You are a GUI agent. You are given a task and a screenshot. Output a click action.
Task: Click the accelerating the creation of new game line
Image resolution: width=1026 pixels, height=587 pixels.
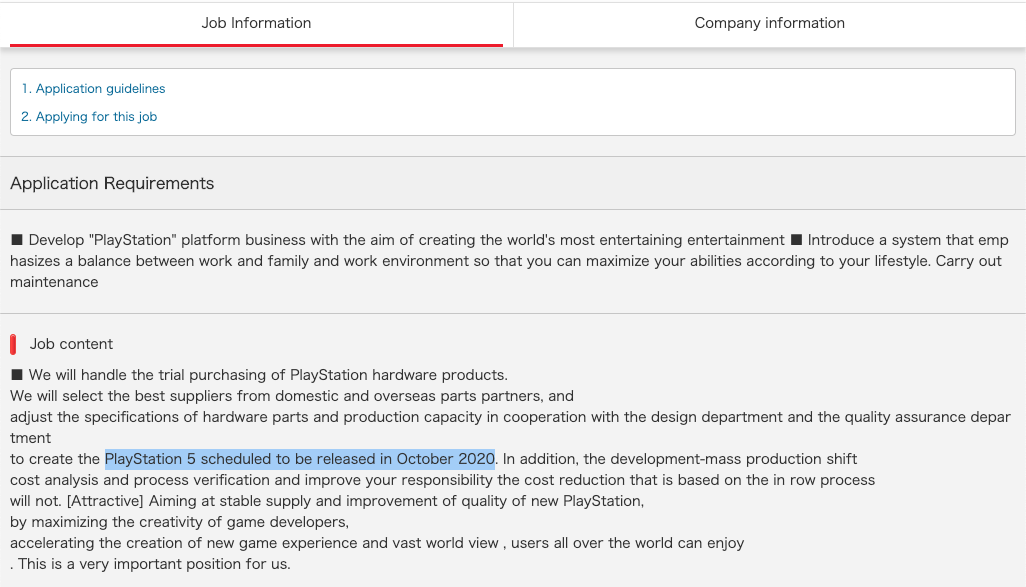(377, 543)
